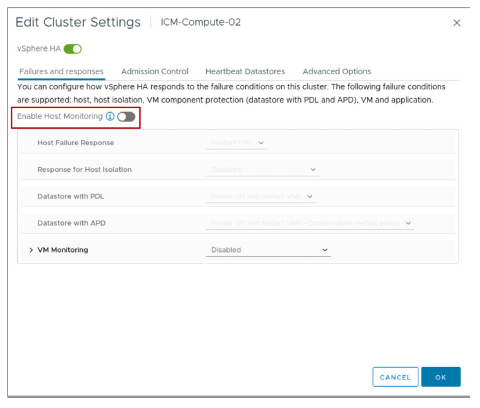Select the Failures and responses tab
Image resolution: width=480 pixels, height=408 pixels.
click(61, 71)
